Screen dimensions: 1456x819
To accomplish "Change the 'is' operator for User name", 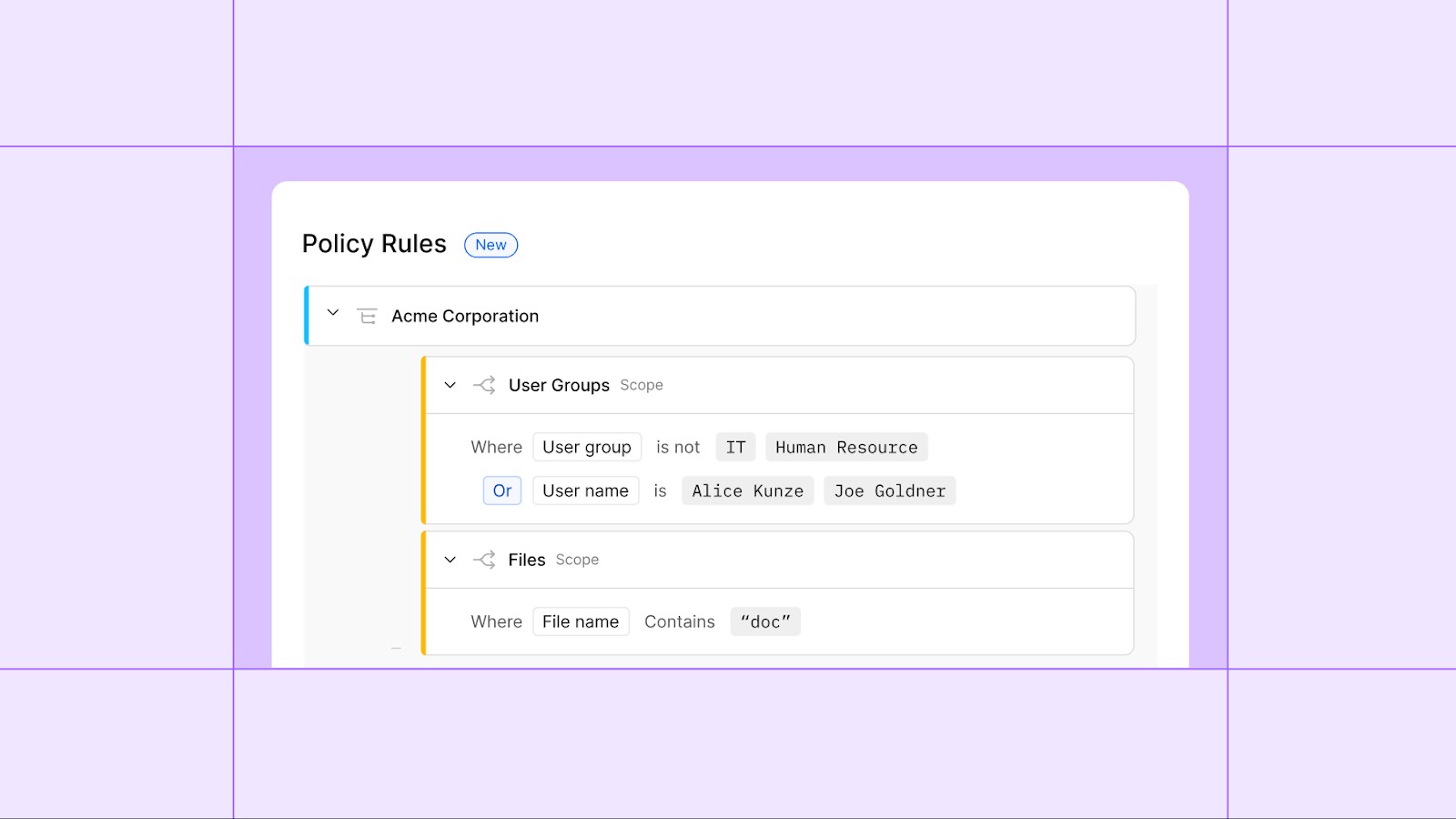I will (660, 490).
